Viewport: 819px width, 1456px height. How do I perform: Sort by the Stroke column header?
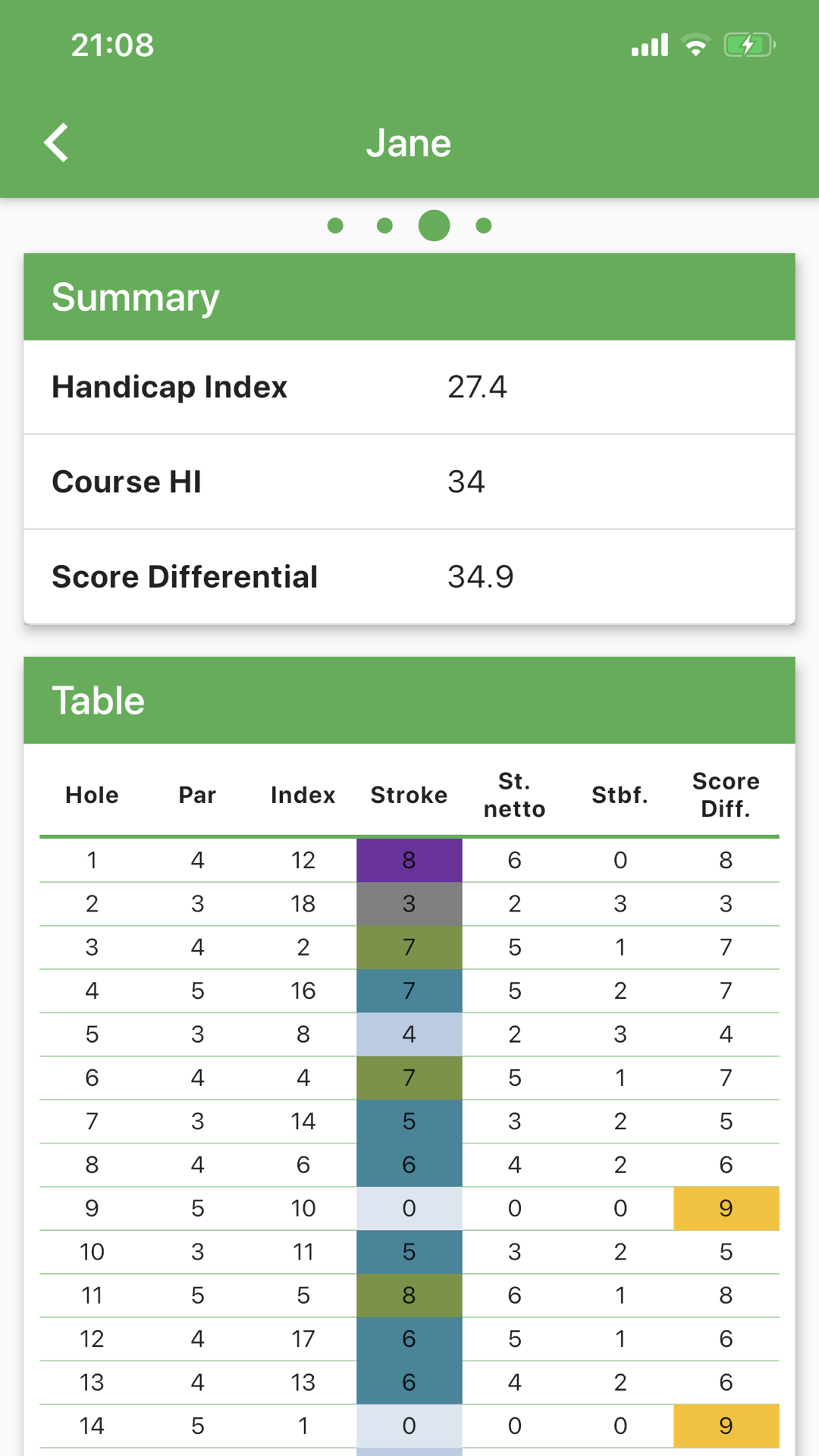[409, 795]
